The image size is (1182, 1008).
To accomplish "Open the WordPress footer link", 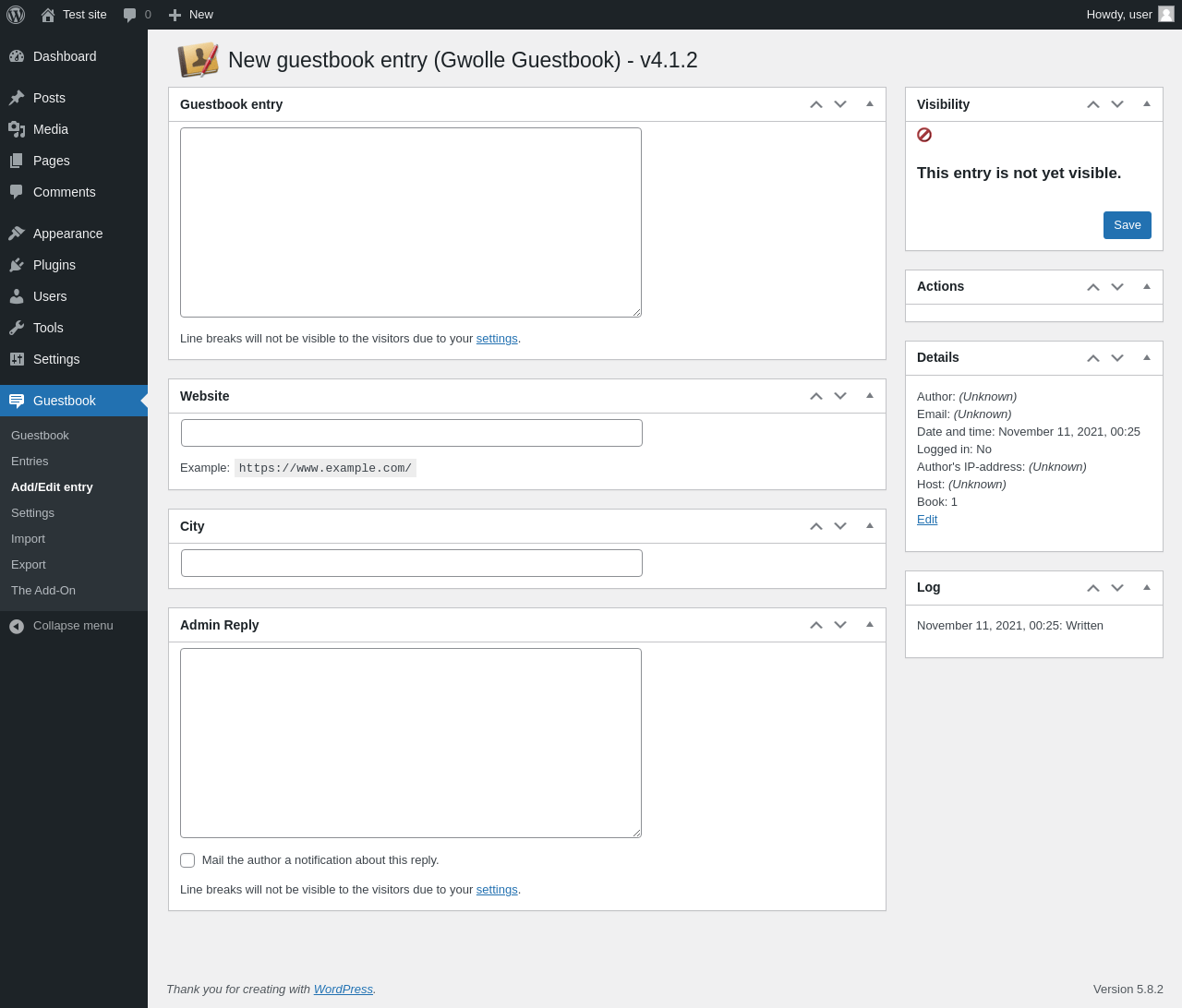I will [344, 990].
